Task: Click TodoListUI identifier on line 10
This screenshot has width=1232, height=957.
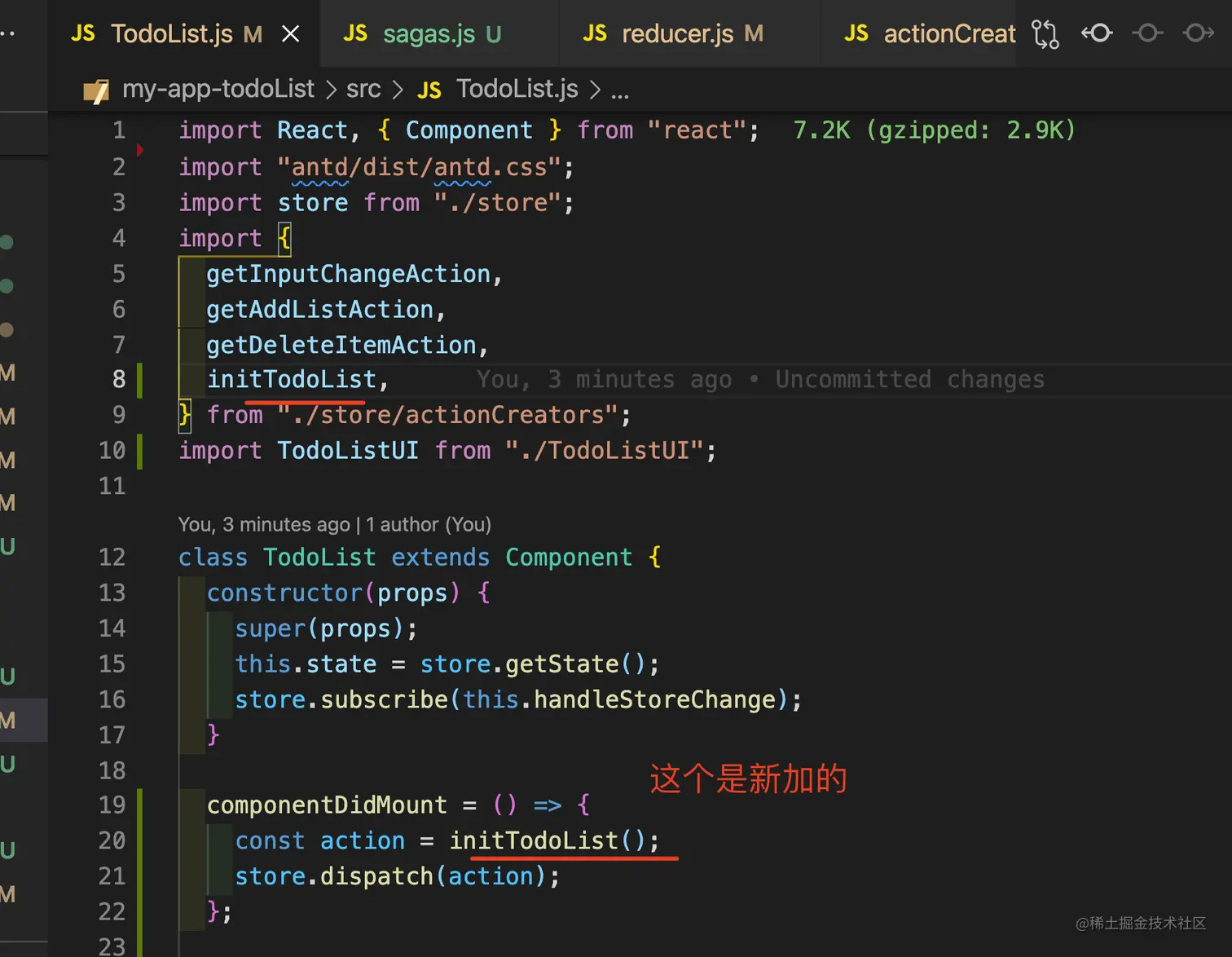Action: pos(348,451)
